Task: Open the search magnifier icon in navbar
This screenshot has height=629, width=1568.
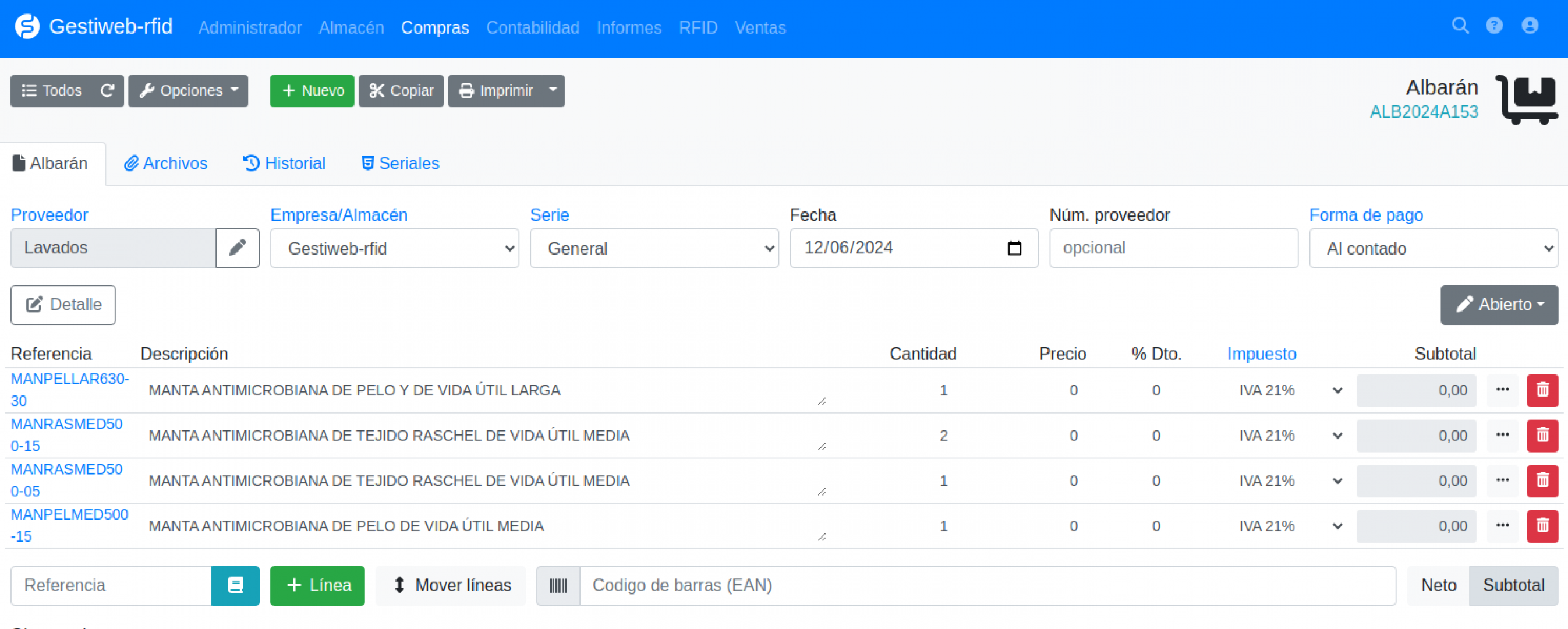Action: [1460, 26]
